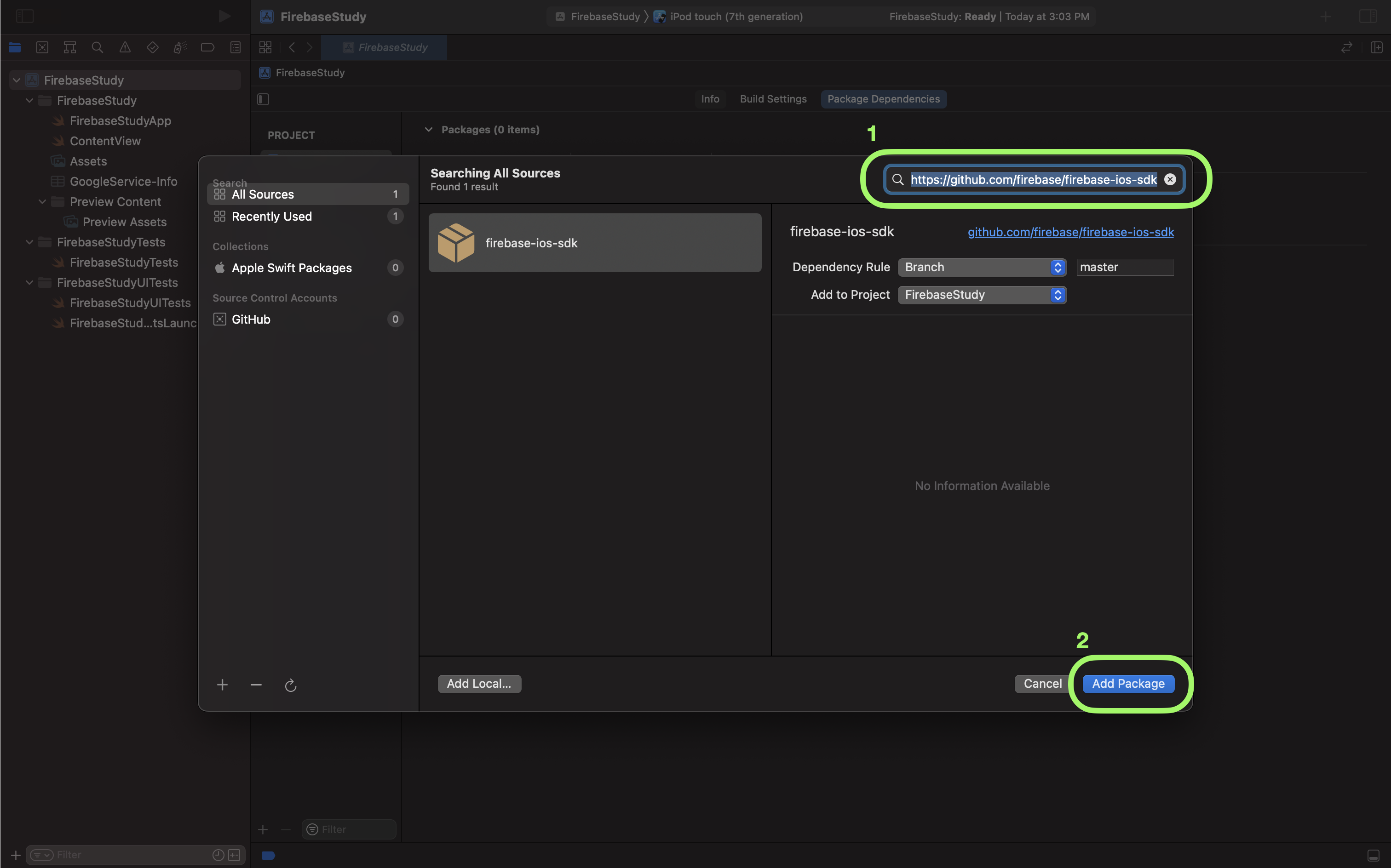The image size is (1391, 868).
Task: Open Preview Assets catalog
Action: click(124, 222)
